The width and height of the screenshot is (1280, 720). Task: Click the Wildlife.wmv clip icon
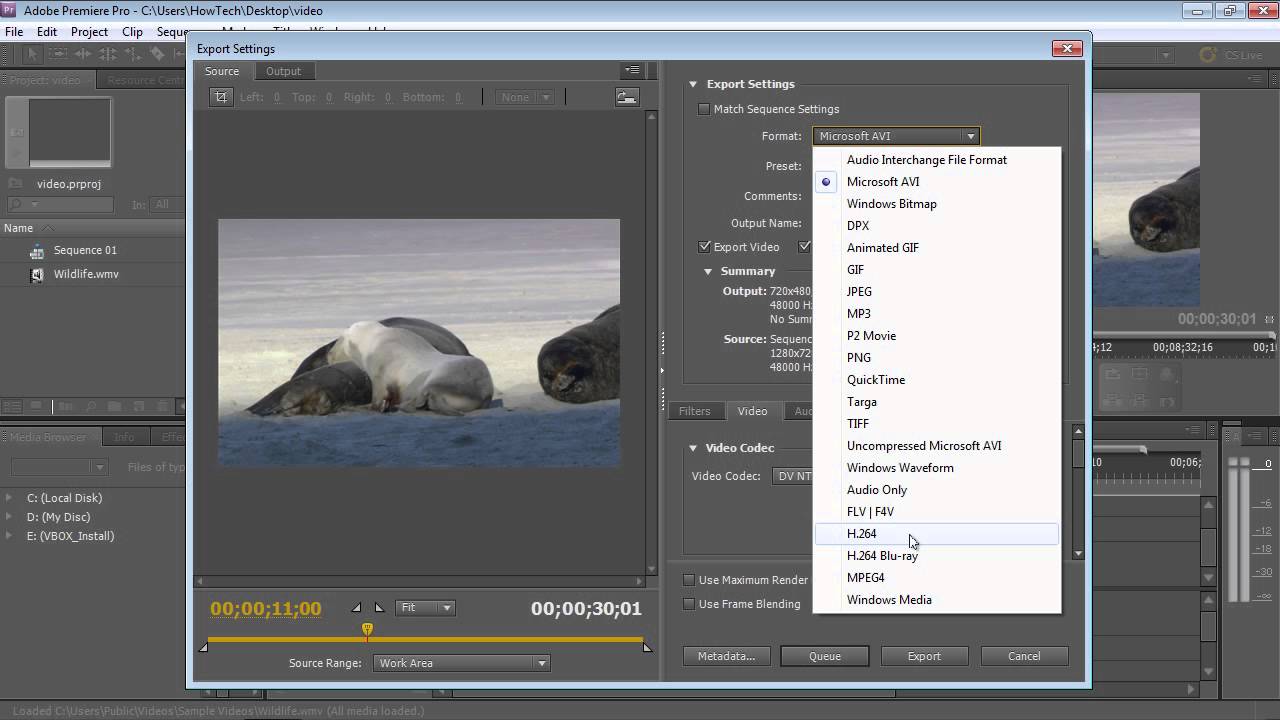point(37,275)
